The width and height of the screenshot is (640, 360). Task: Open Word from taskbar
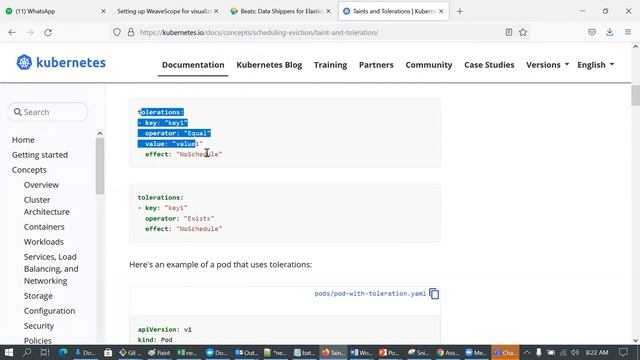361,352
